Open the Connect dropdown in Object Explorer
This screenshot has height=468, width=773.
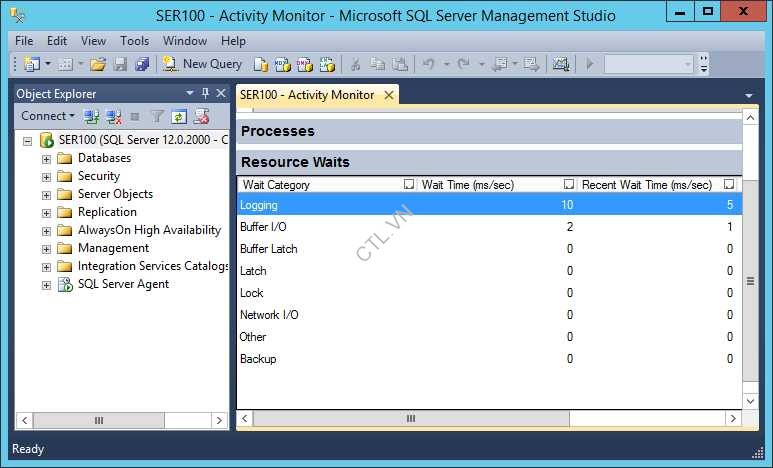pyautogui.click(x=48, y=116)
